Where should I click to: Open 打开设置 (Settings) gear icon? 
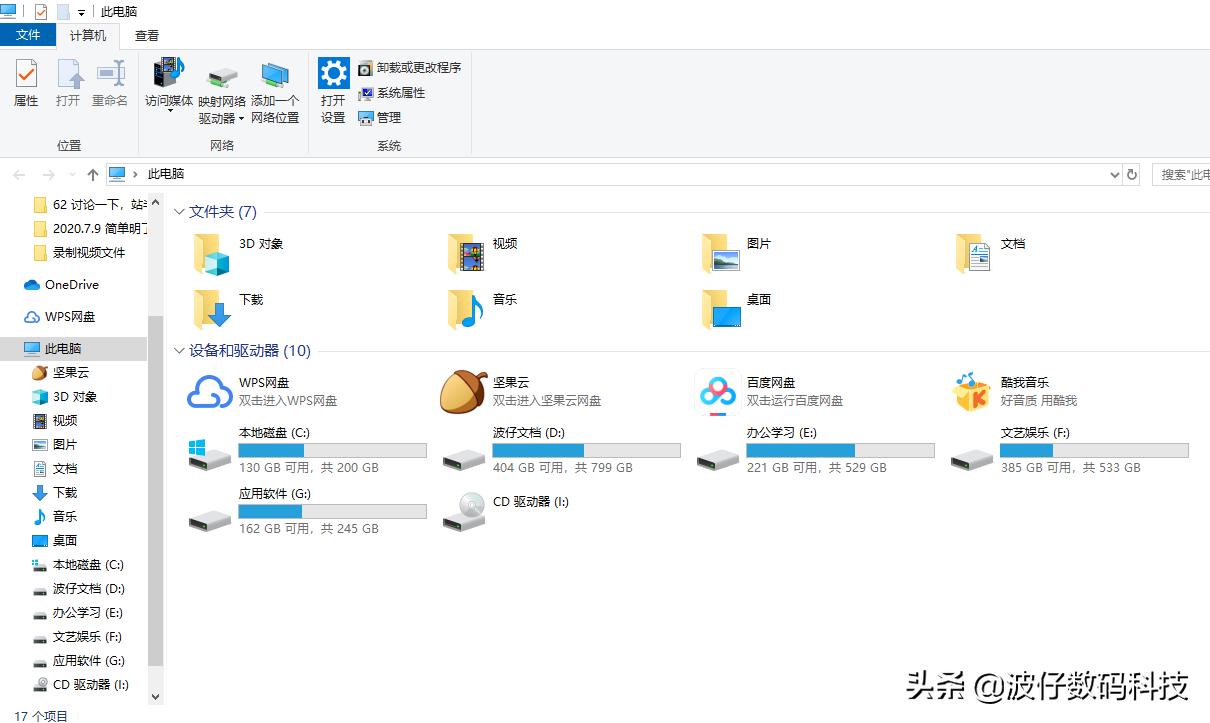click(332, 90)
